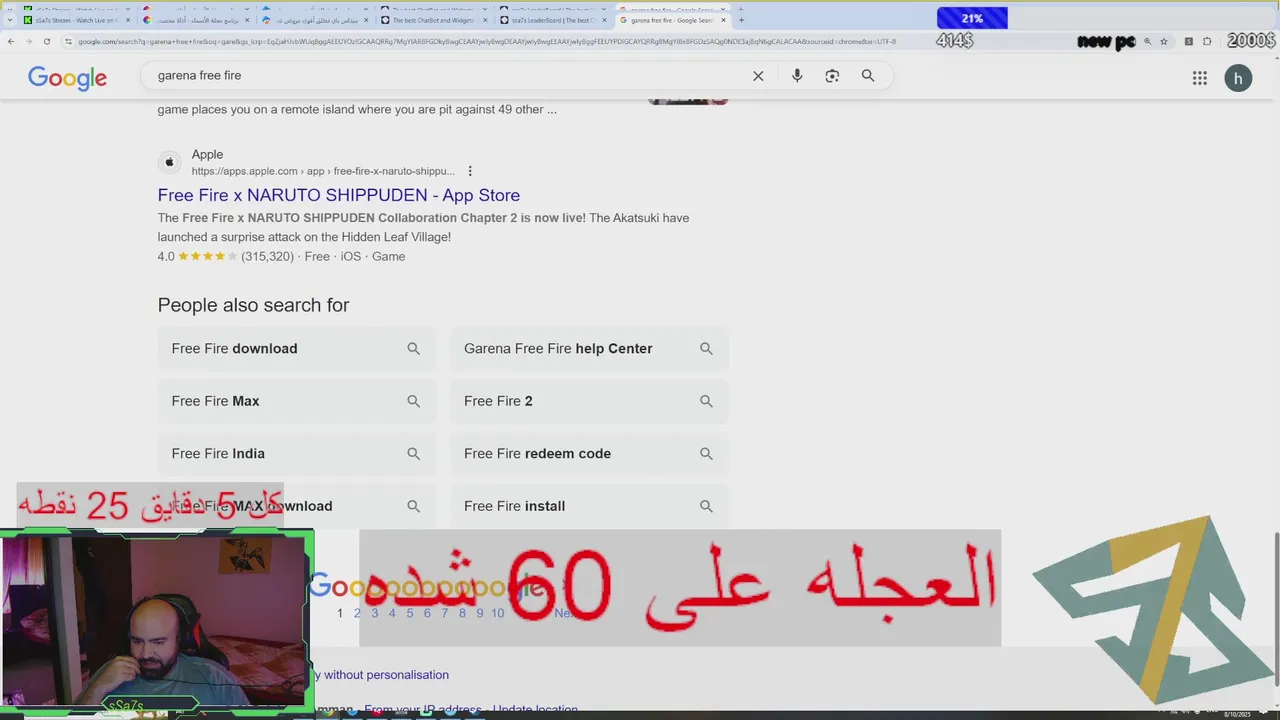View site information icon in the address bar

[68, 41]
